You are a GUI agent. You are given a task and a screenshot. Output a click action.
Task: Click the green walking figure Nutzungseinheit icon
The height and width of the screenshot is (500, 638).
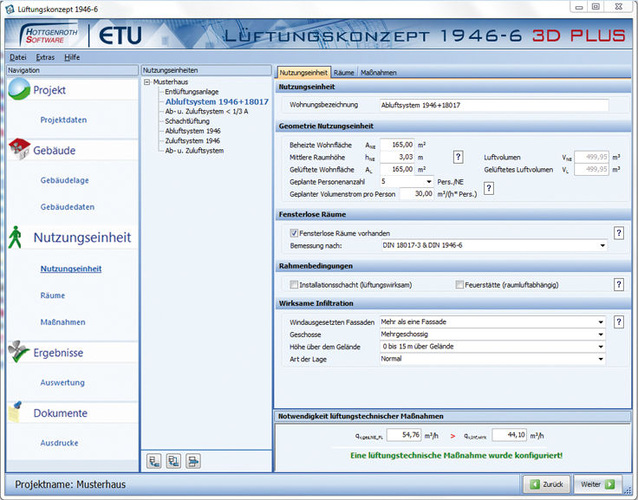pos(17,238)
